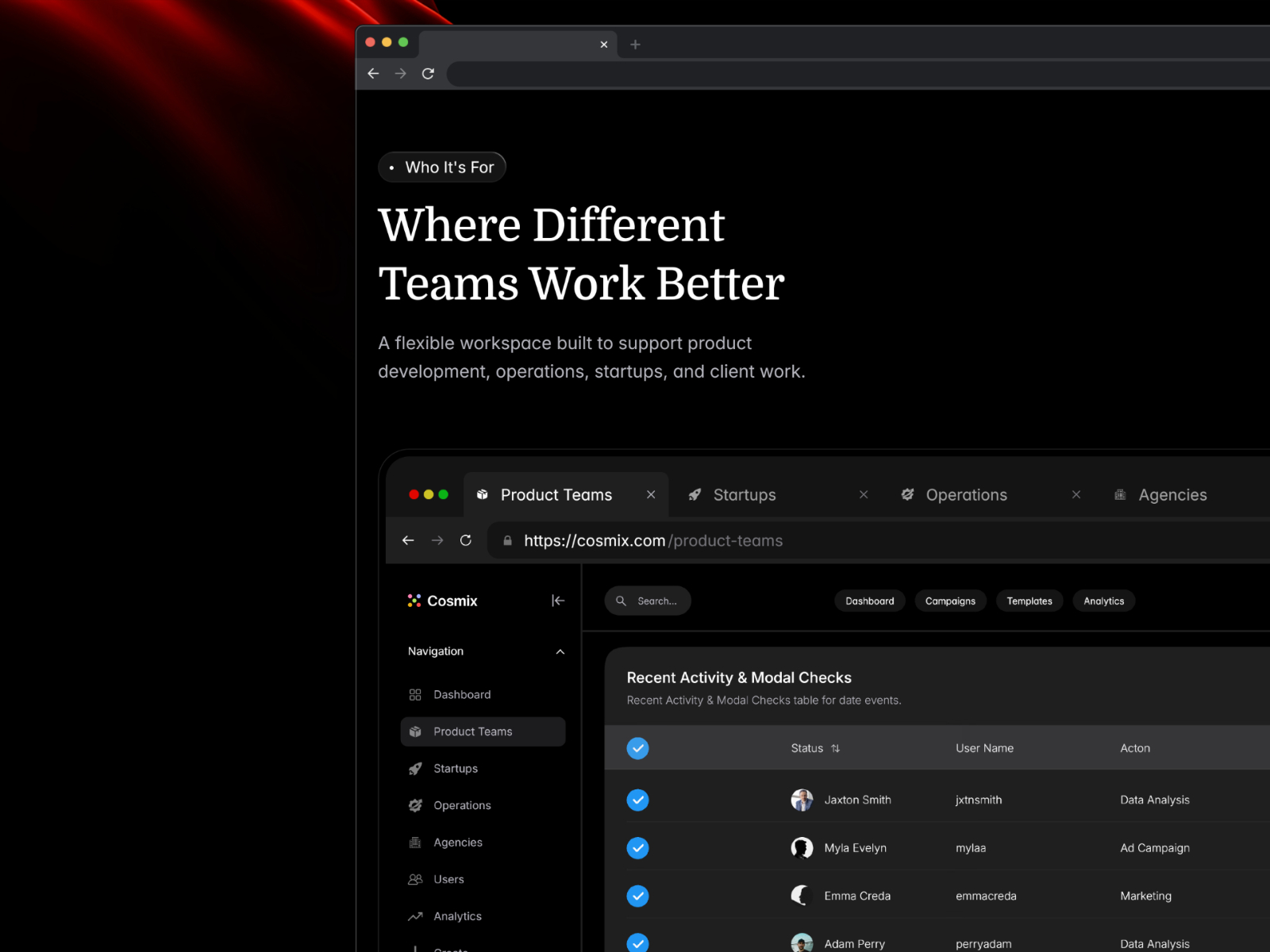Image resolution: width=1270 pixels, height=952 pixels.
Task: Click the cosmix.com/product-teams URL
Action: (x=653, y=541)
